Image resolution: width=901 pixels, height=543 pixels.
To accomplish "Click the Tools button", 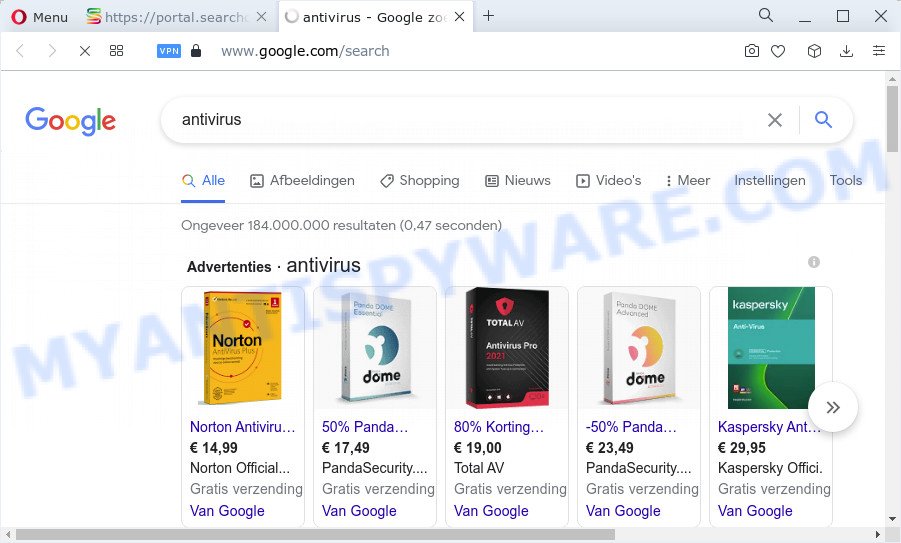I will (845, 180).
